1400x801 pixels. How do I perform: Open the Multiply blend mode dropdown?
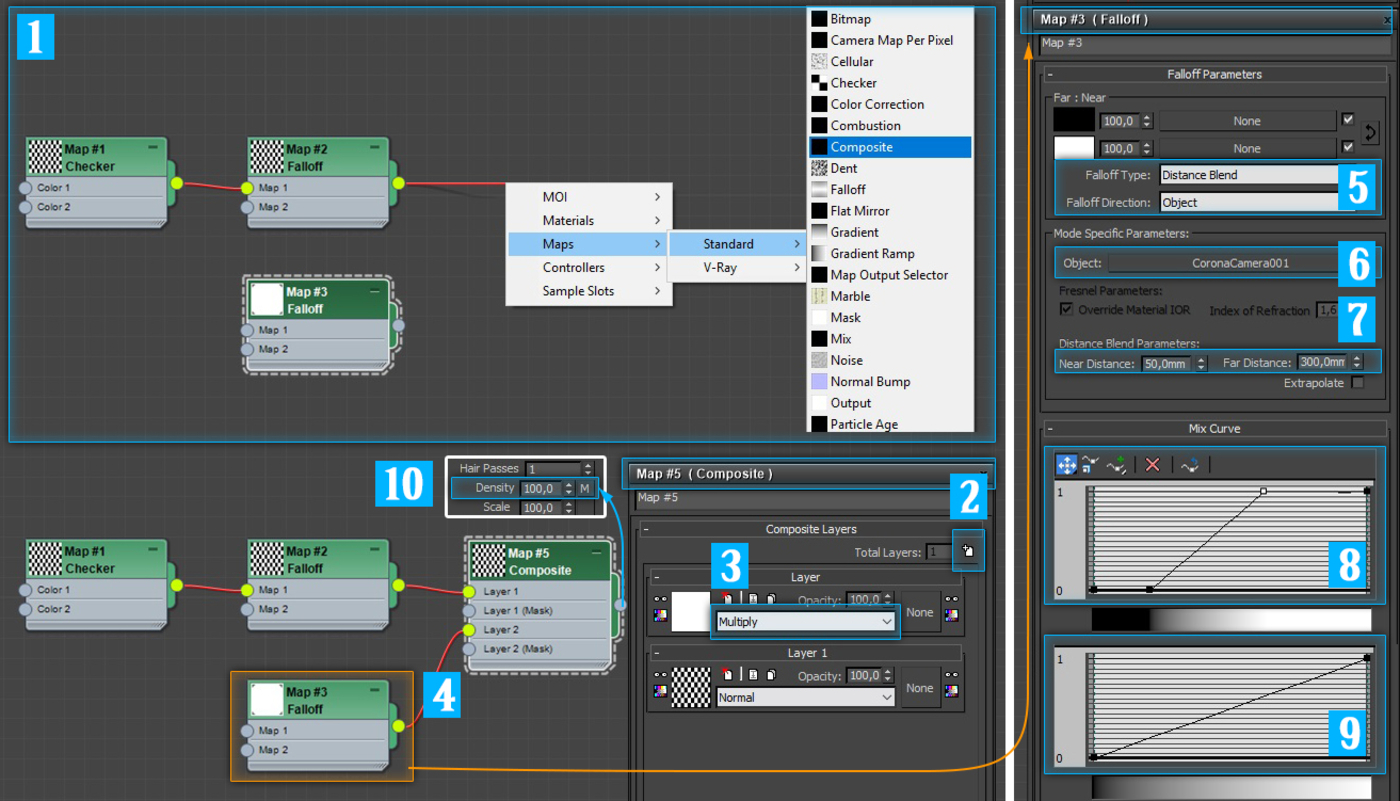point(805,622)
